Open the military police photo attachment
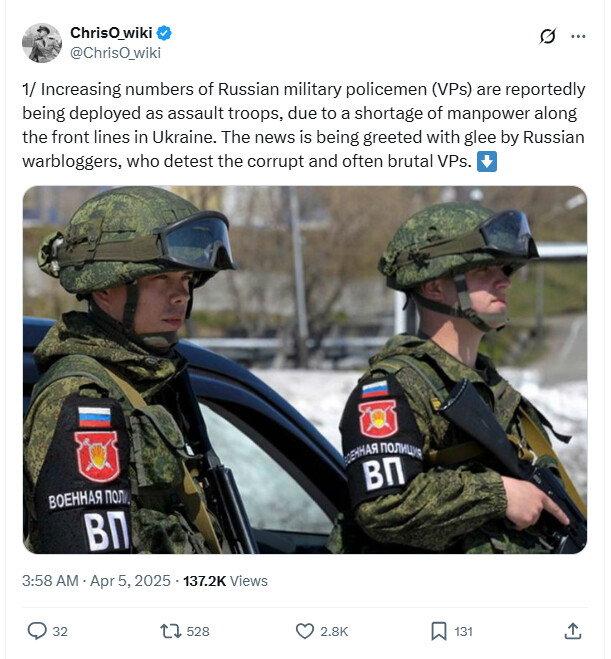611x659 pixels. 305,369
